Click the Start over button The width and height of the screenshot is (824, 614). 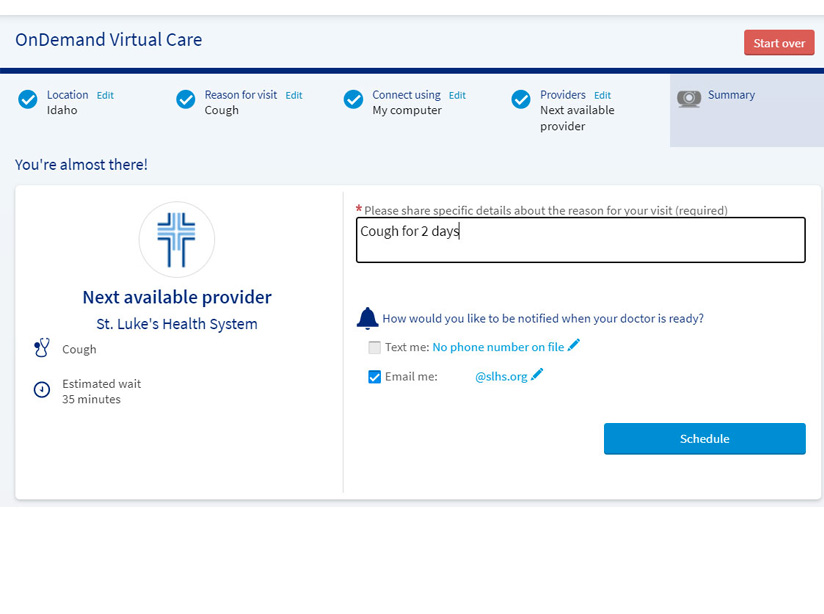point(779,43)
